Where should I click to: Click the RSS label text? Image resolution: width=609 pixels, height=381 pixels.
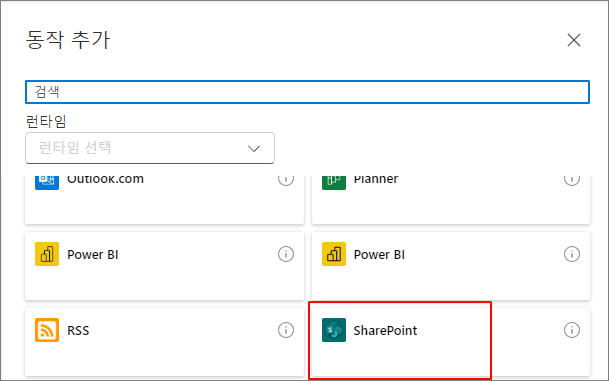point(78,331)
